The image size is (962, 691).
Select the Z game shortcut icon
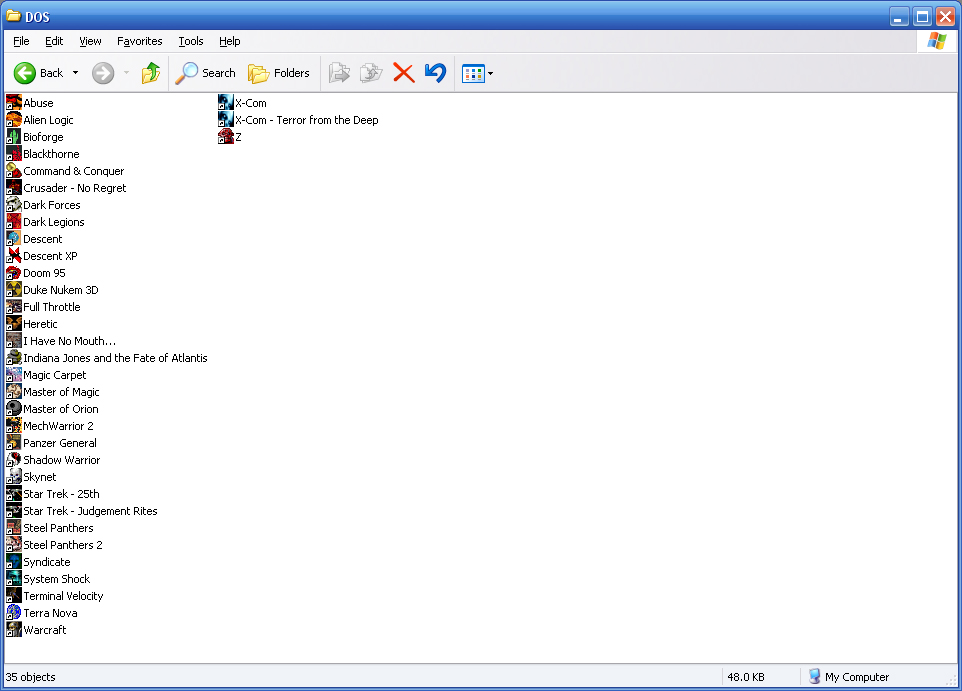(226, 136)
